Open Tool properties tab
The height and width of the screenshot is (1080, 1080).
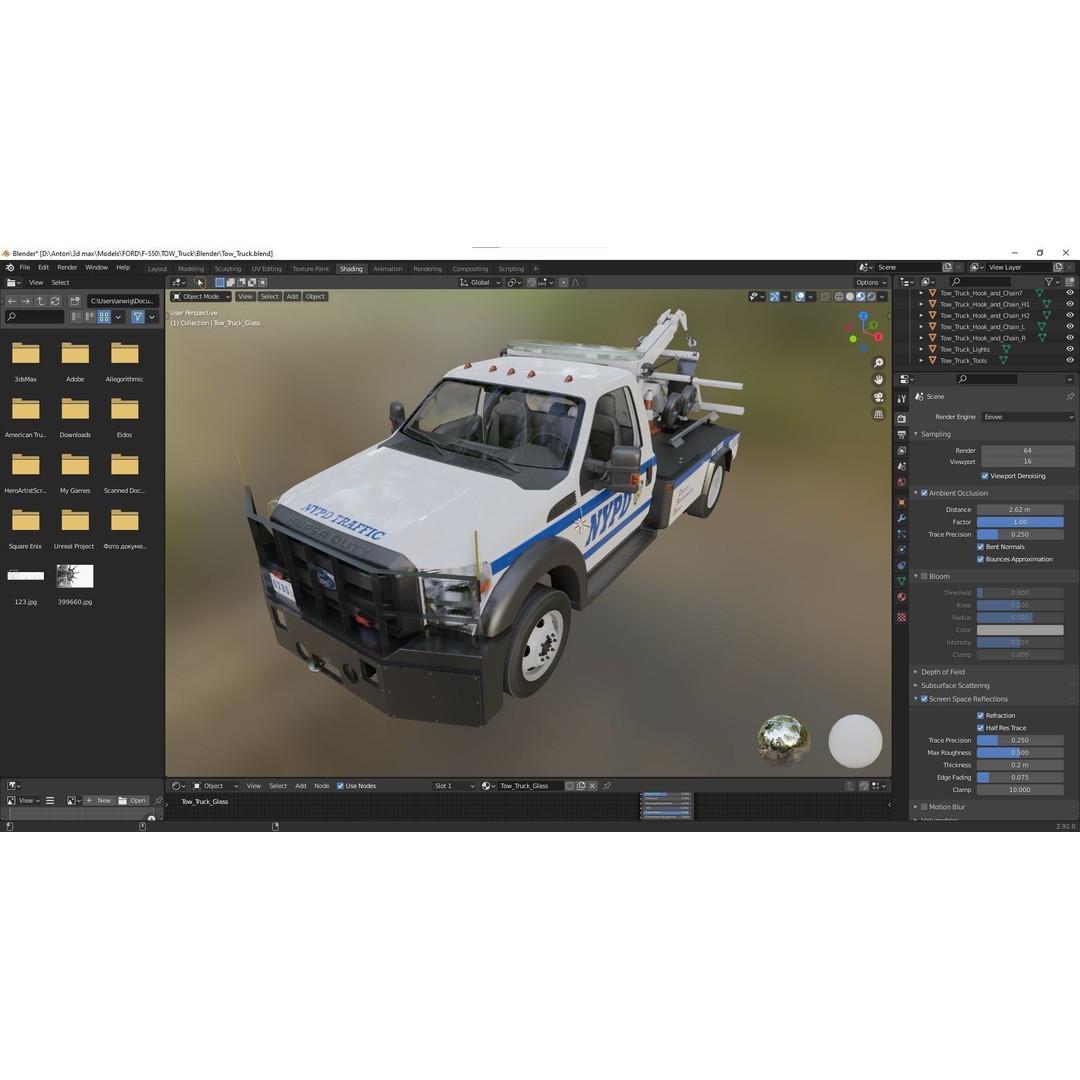pos(902,399)
